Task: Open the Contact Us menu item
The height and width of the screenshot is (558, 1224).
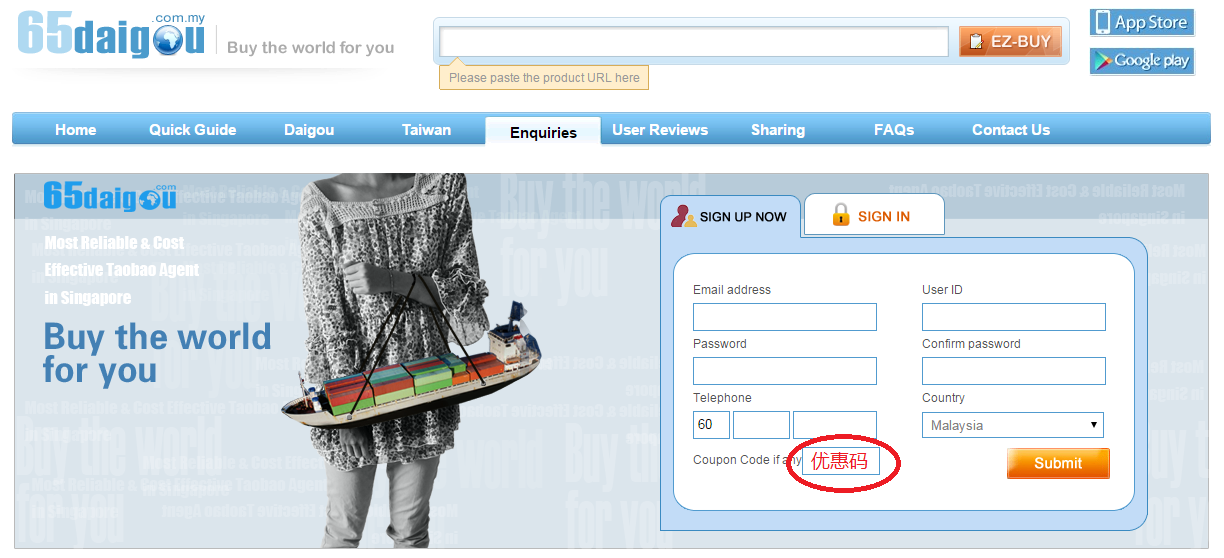Action: [1011, 130]
